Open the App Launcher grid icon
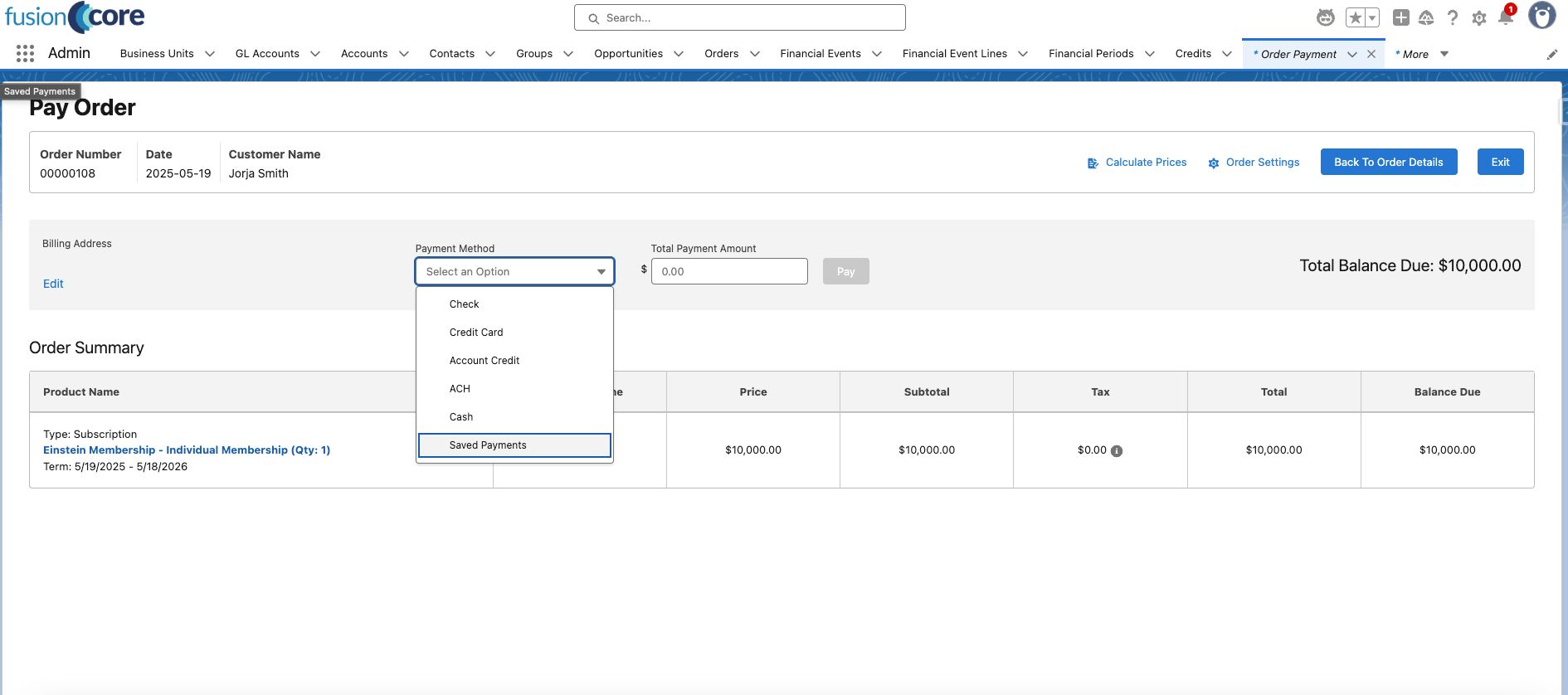 25,54
